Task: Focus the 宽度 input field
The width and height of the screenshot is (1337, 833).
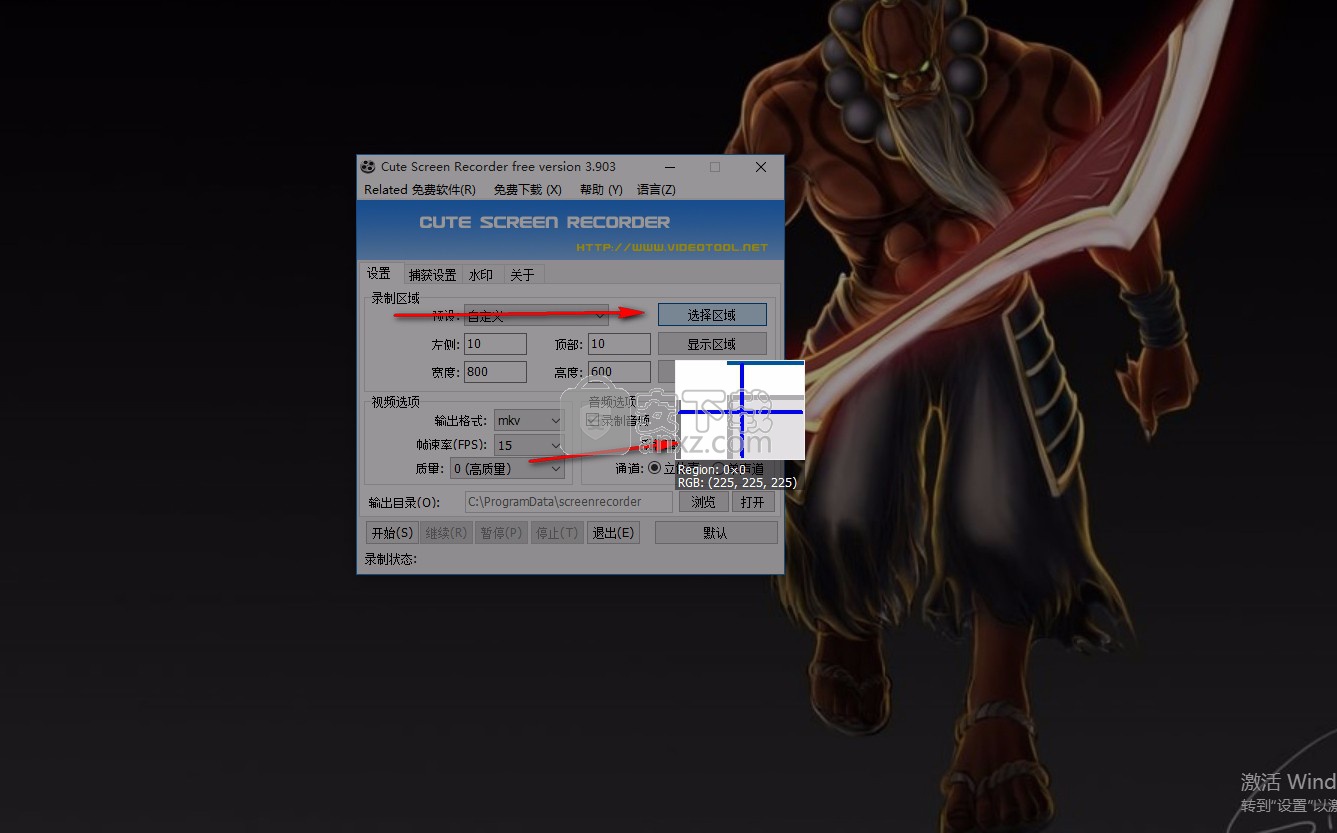Action: pyautogui.click(x=495, y=372)
